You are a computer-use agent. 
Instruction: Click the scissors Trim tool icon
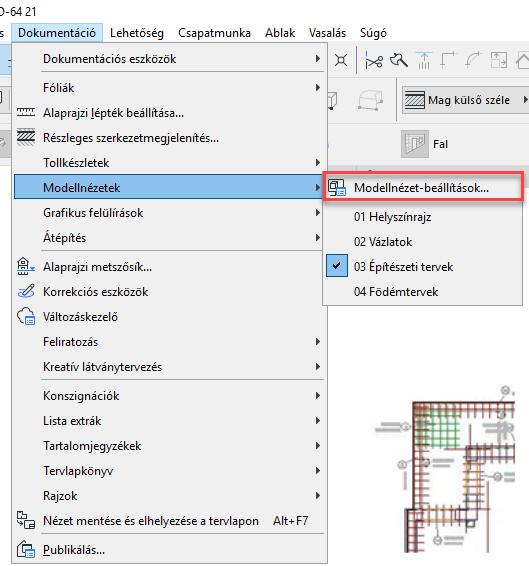pyautogui.click(x=374, y=60)
